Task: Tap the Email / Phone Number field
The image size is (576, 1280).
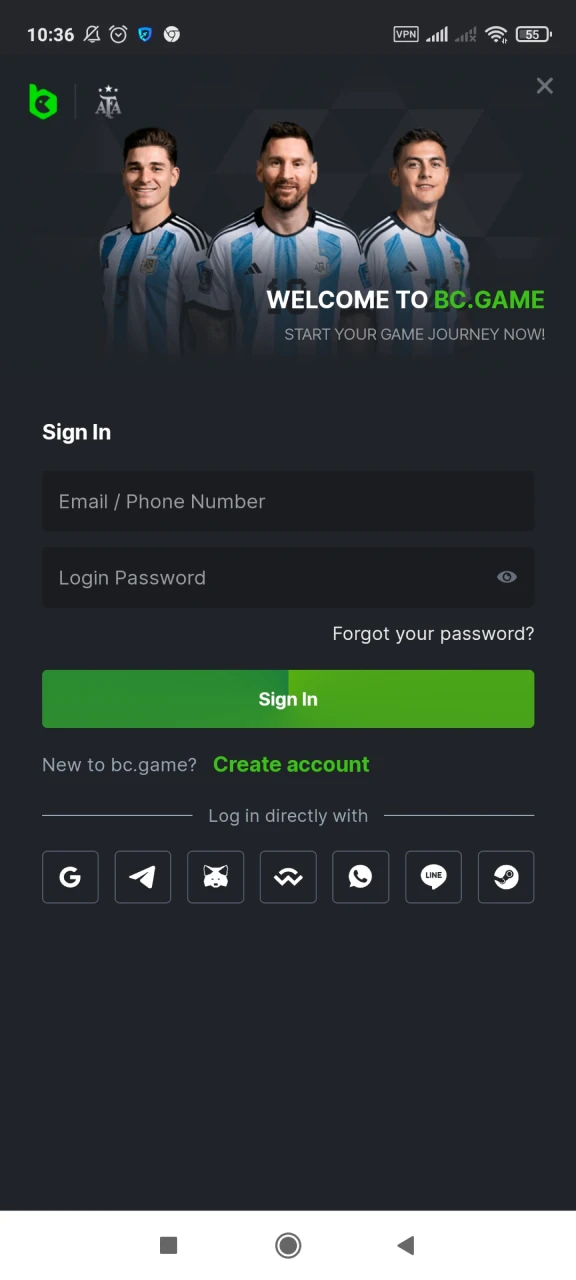Action: [288, 501]
